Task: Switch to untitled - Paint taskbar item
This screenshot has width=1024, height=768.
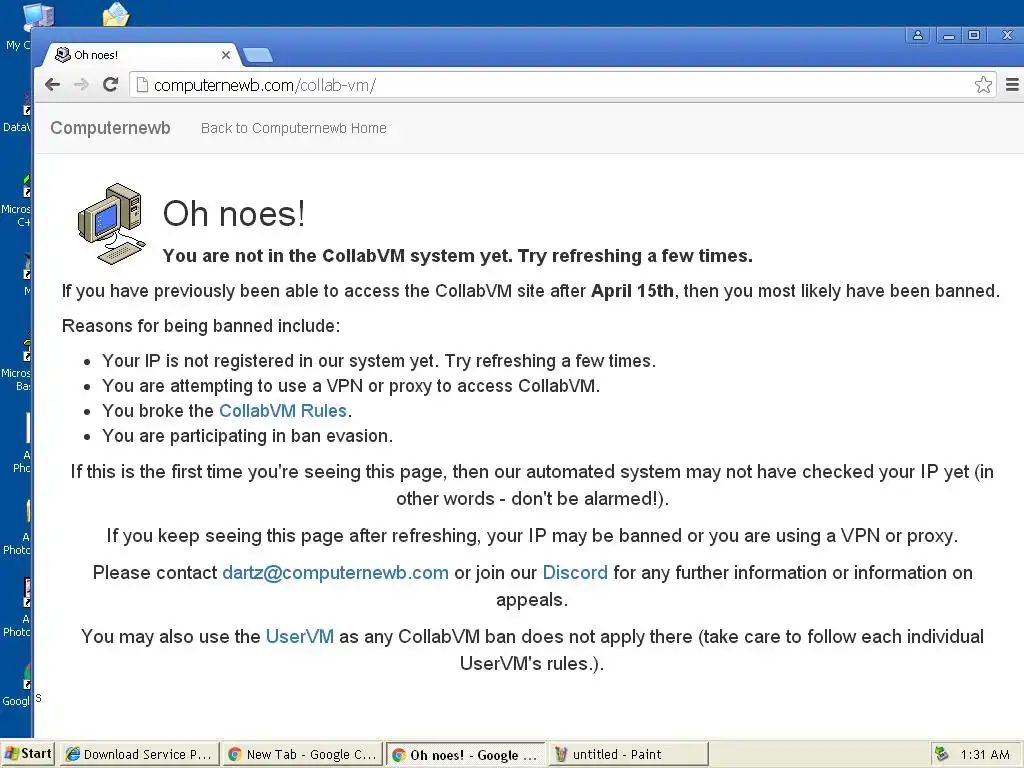Action: point(629,754)
